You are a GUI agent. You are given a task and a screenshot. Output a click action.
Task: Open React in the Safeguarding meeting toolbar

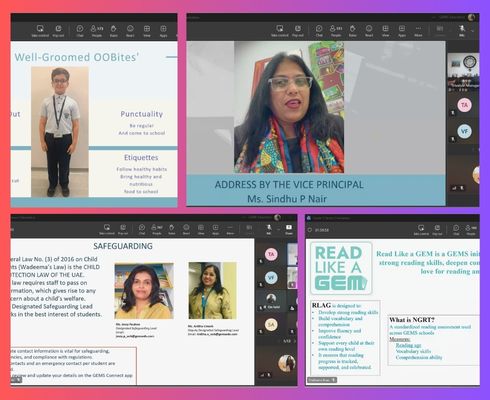(186, 229)
